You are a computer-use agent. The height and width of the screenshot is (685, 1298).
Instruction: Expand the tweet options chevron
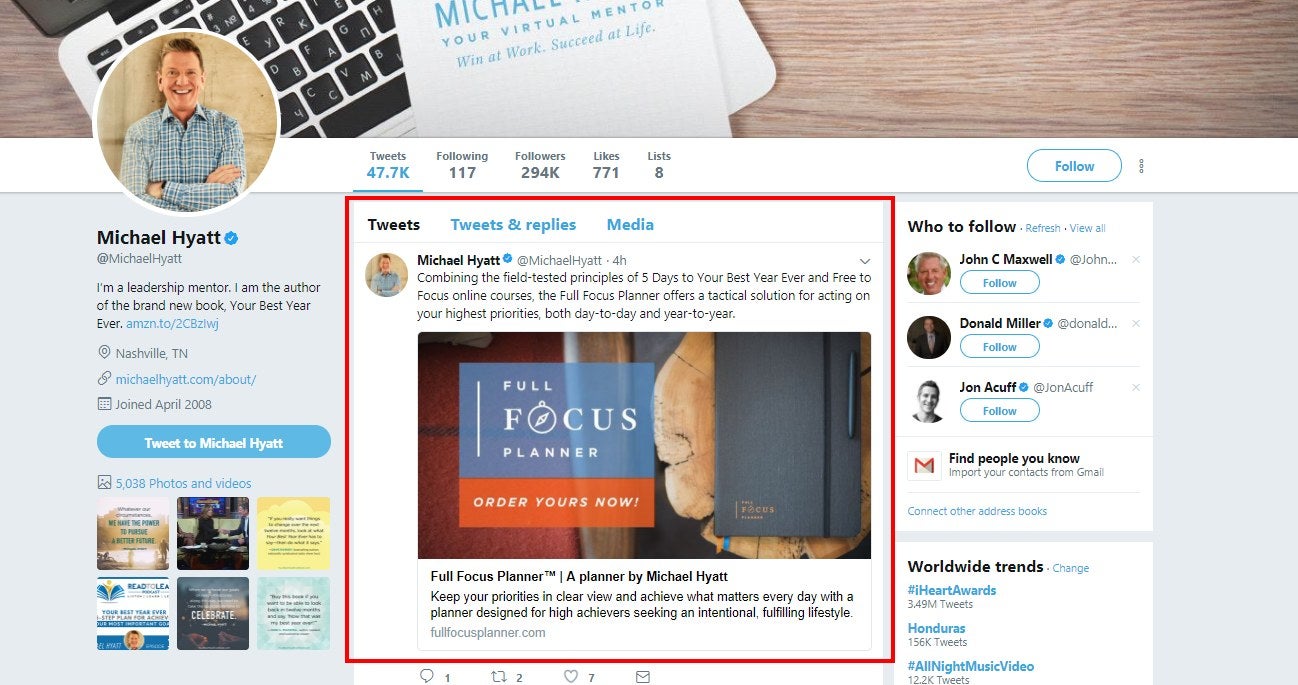[865, 261]
